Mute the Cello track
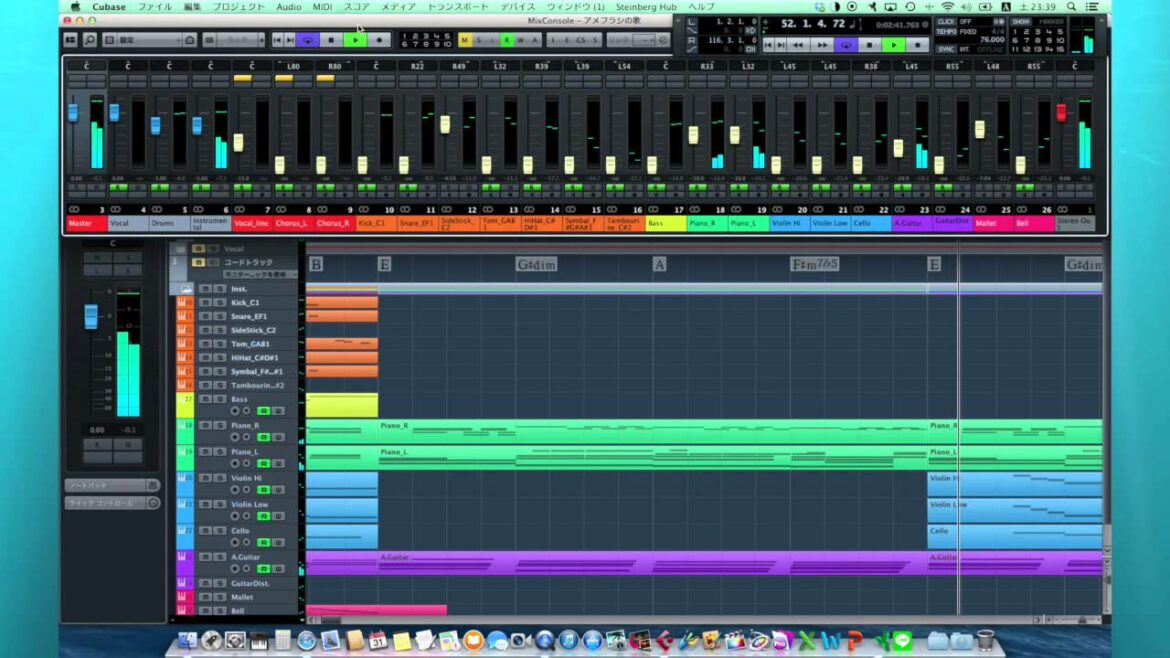Viewport: 1170px width, 658px height. (x=205, y=531)
